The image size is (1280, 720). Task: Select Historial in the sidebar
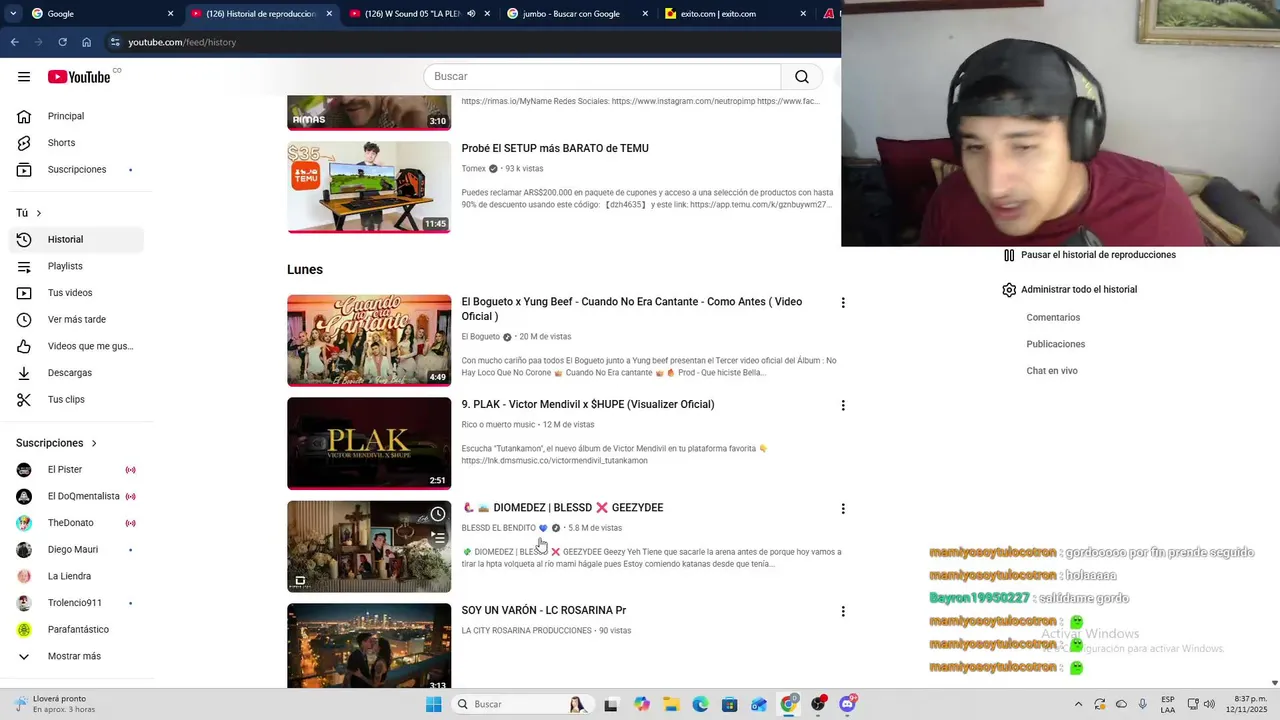(x=77, y=240)
